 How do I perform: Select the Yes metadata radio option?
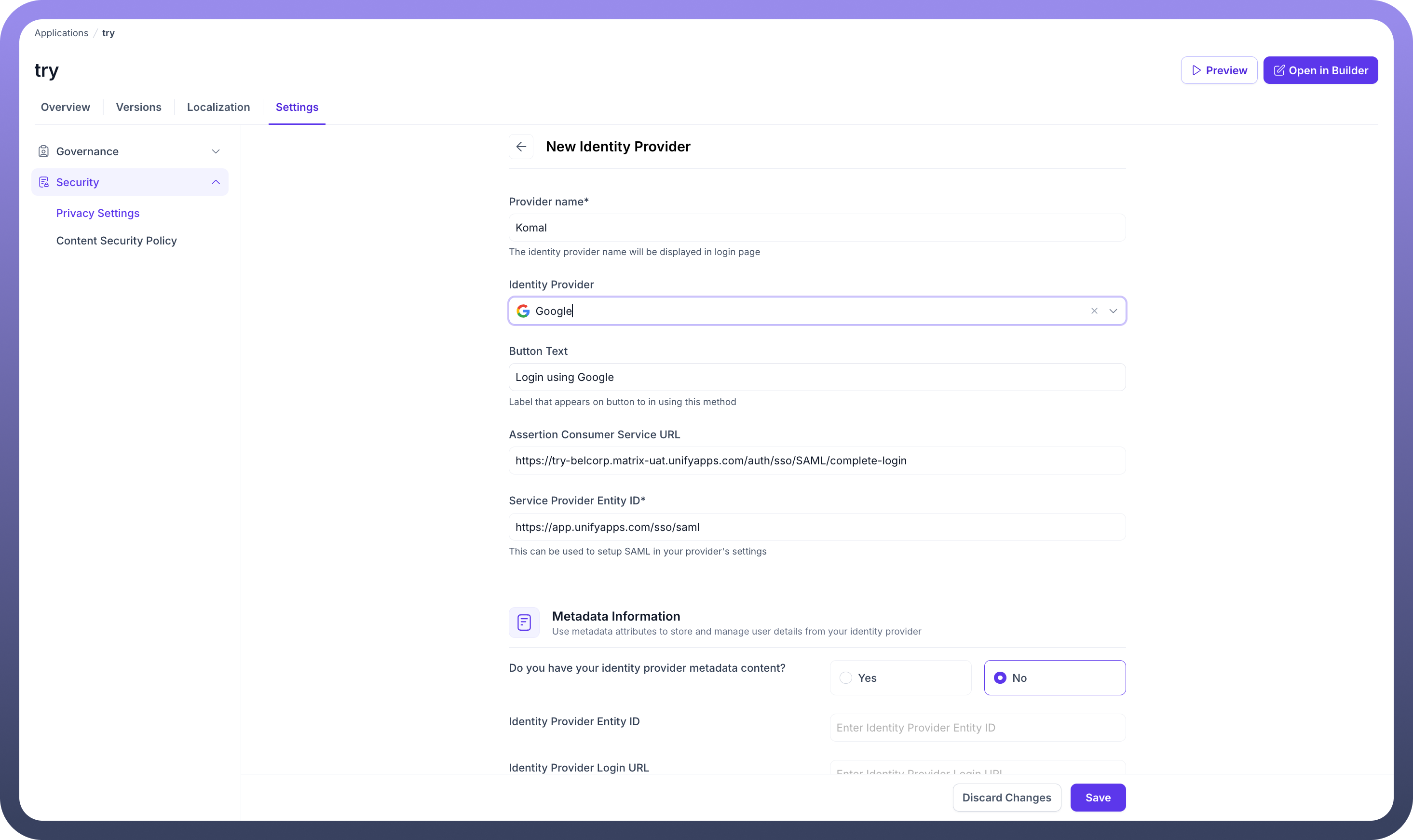pos(845,677)
